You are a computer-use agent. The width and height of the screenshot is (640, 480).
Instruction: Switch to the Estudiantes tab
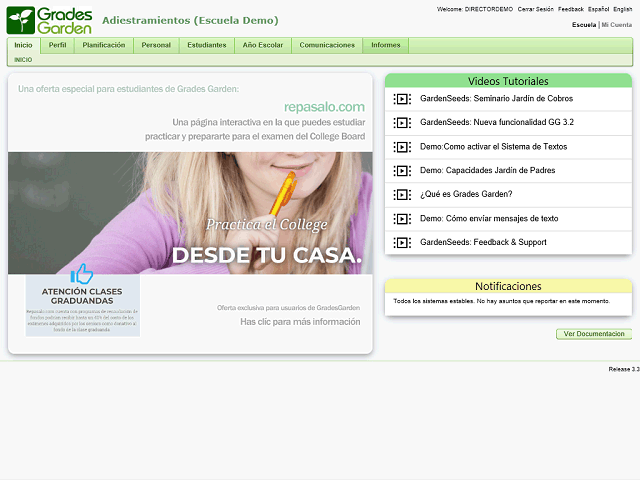[207, 45]
